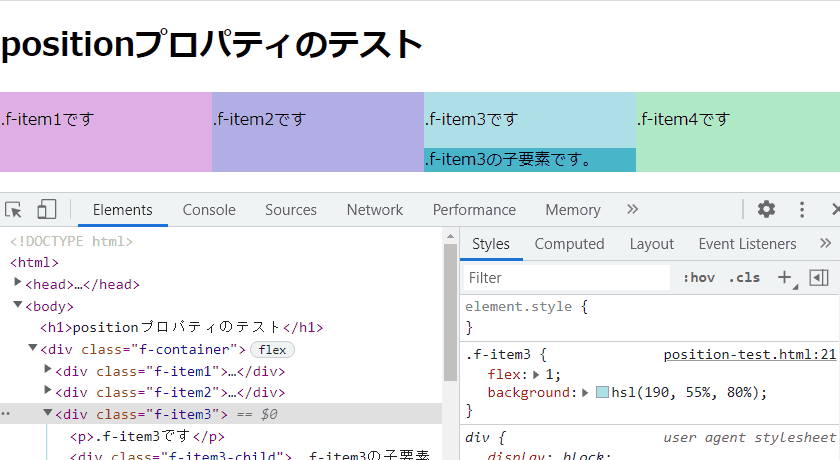Open the Network tab
The image size is (840, 460).
374,210
